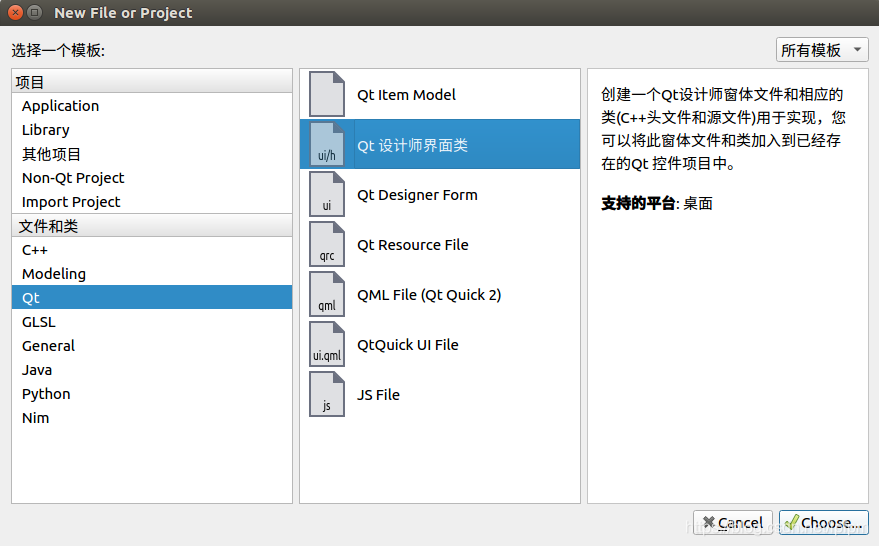
Task: Select General category
Action: click(x=152, y=346)
